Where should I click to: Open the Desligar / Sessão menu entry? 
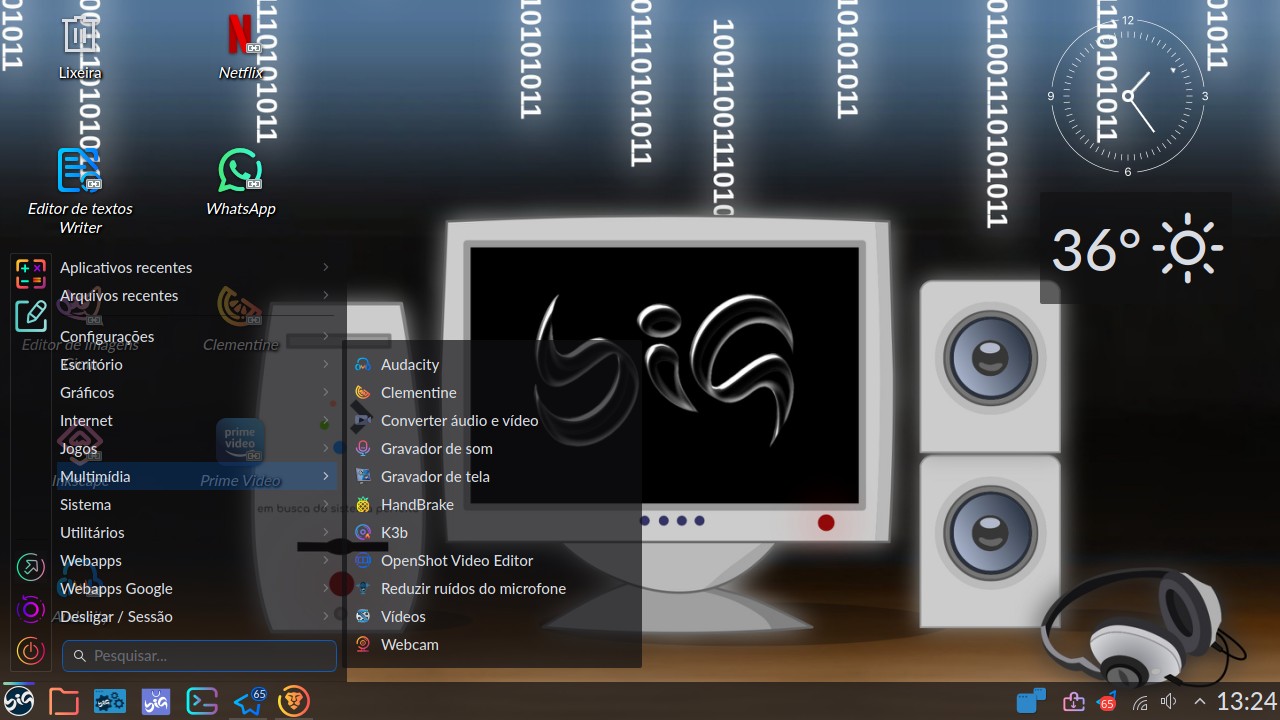click(196, 616)
